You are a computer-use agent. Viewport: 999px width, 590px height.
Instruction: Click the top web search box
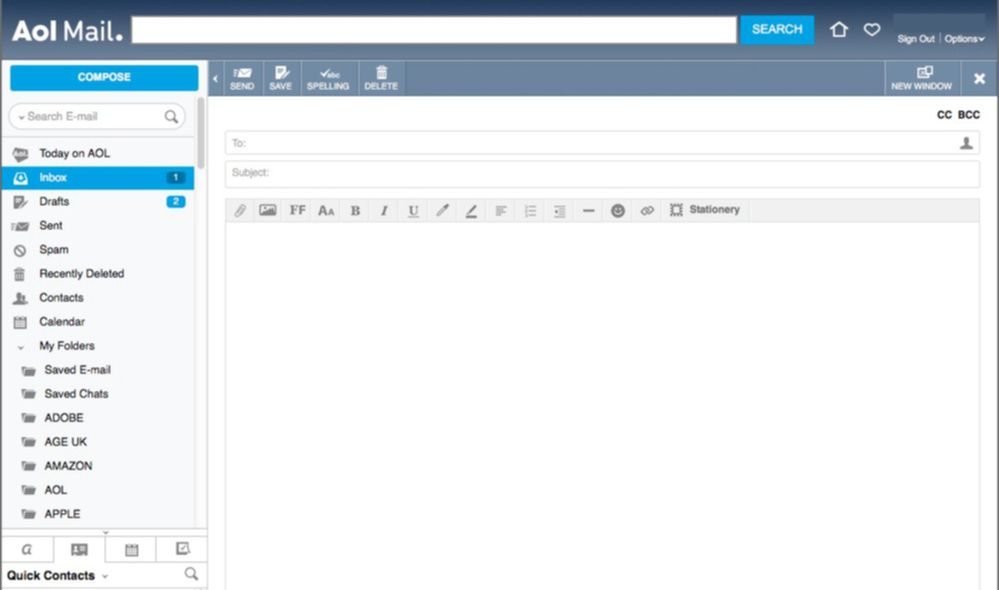(434, 30)
